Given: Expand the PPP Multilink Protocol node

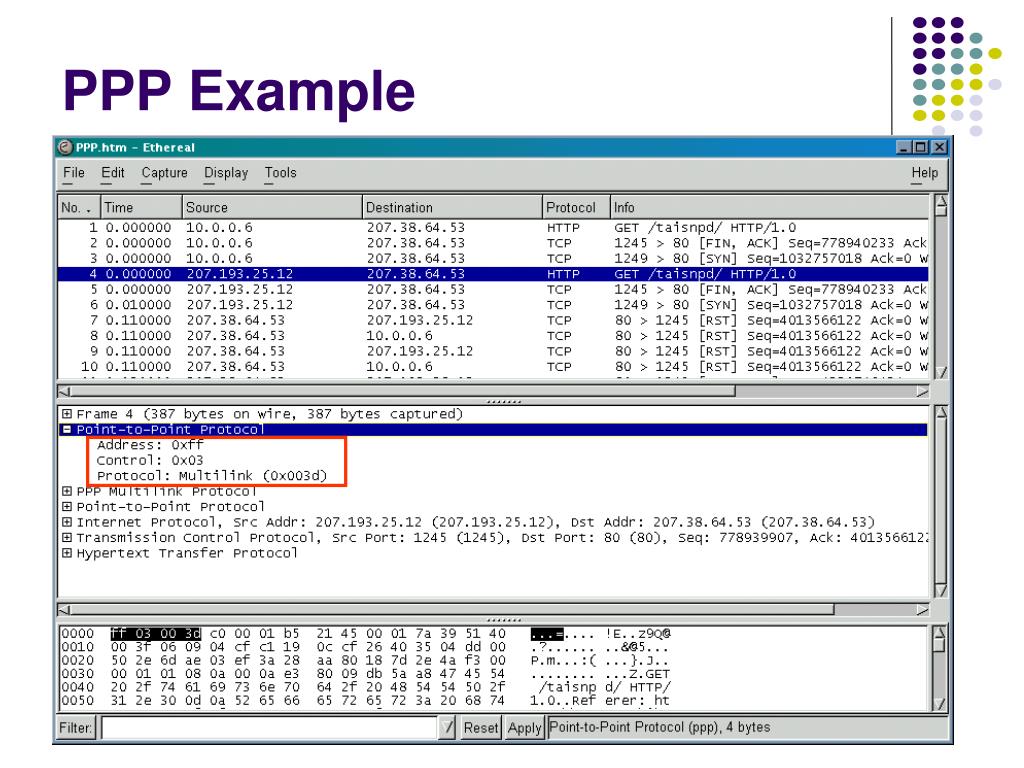Looking at the screenshot, I should tap(67, 491).
